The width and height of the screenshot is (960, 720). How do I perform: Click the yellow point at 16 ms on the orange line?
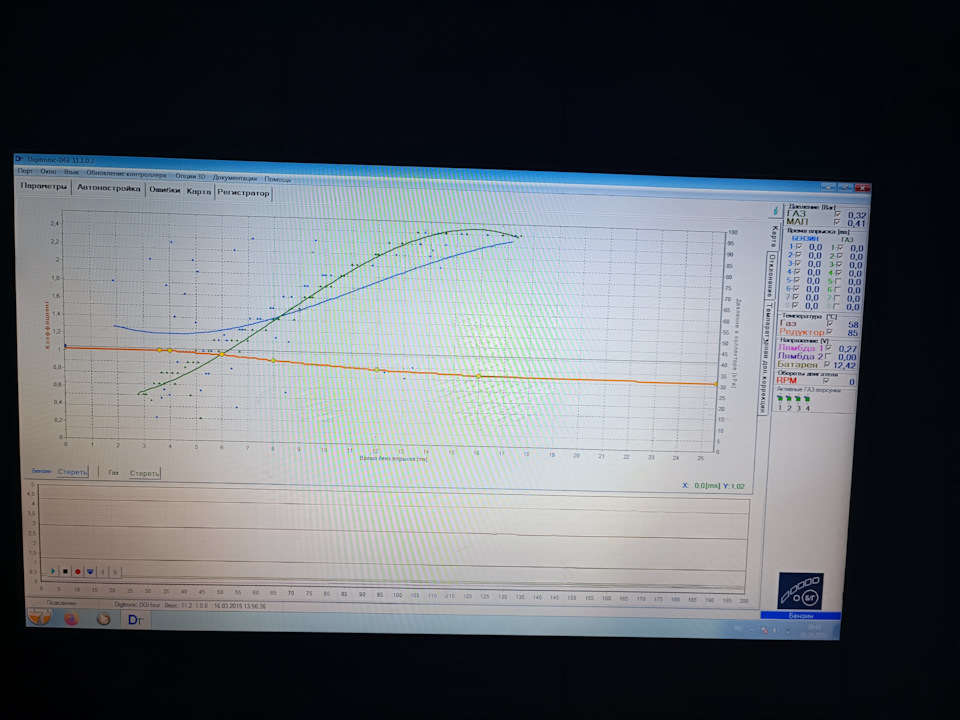(x=479, y=376)
